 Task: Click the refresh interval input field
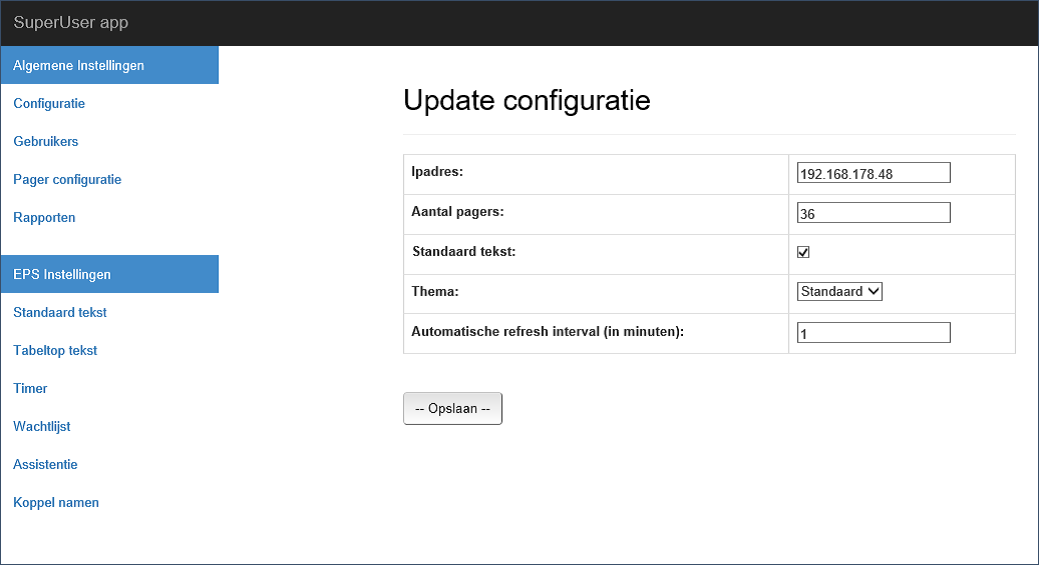[x=873, y=333]
